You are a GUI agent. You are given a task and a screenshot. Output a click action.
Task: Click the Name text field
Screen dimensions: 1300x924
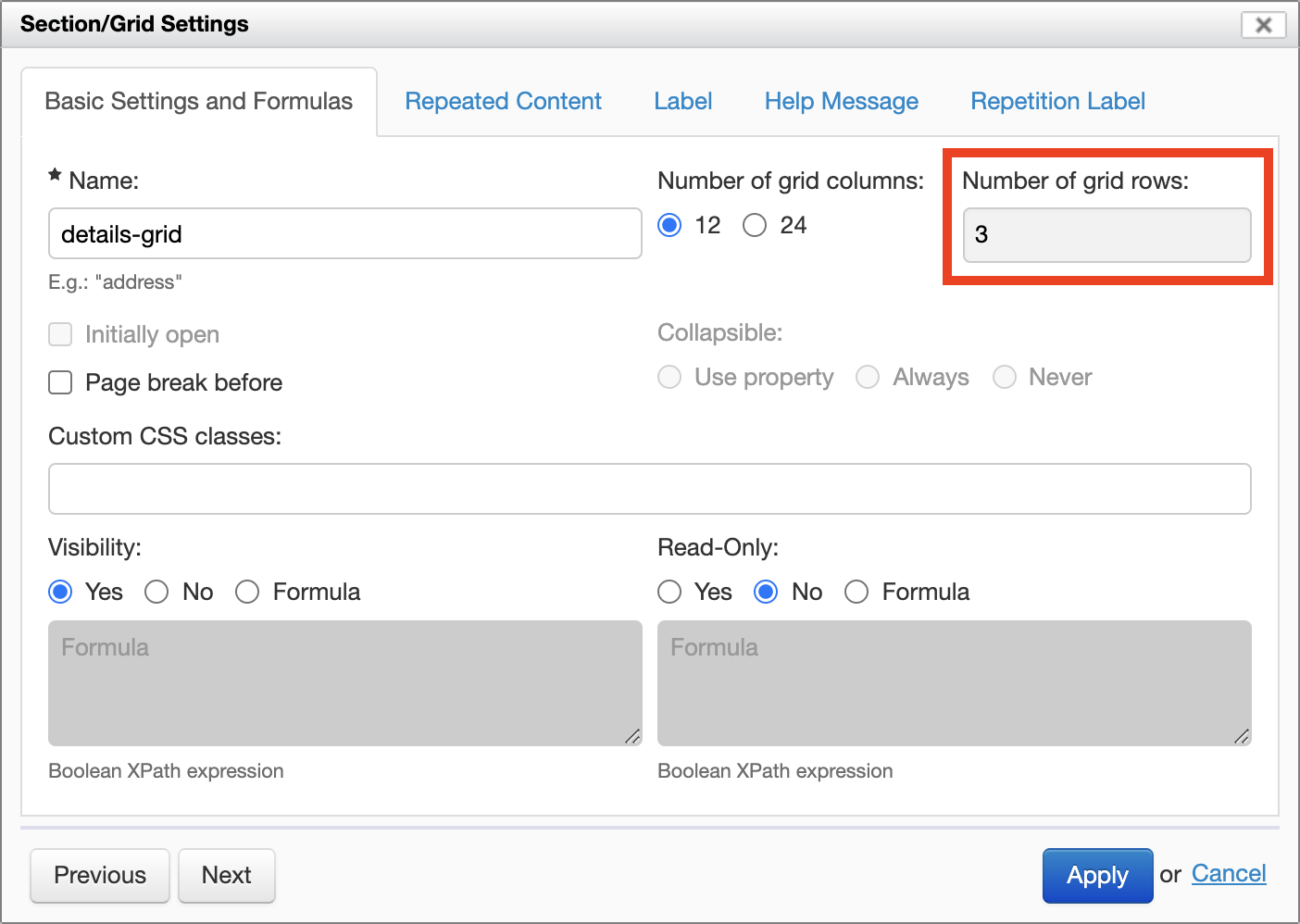pyautogui.click(x=344, y=233)
